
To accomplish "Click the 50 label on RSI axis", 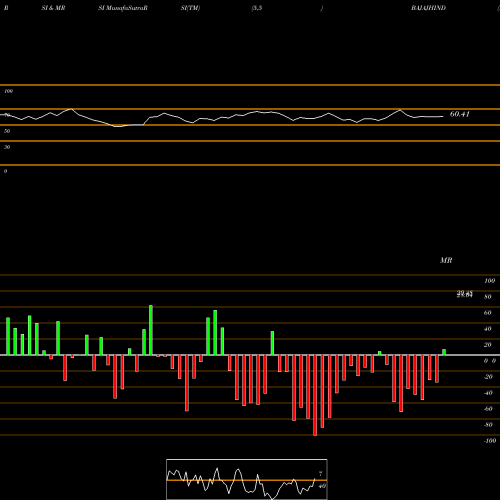I will point(7,131).
